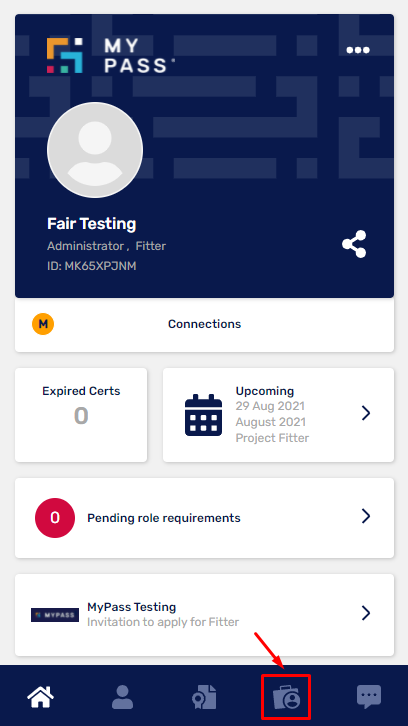Open the Expired Certs card
Viewport: 408px width, 726px height.
[81, 415]
